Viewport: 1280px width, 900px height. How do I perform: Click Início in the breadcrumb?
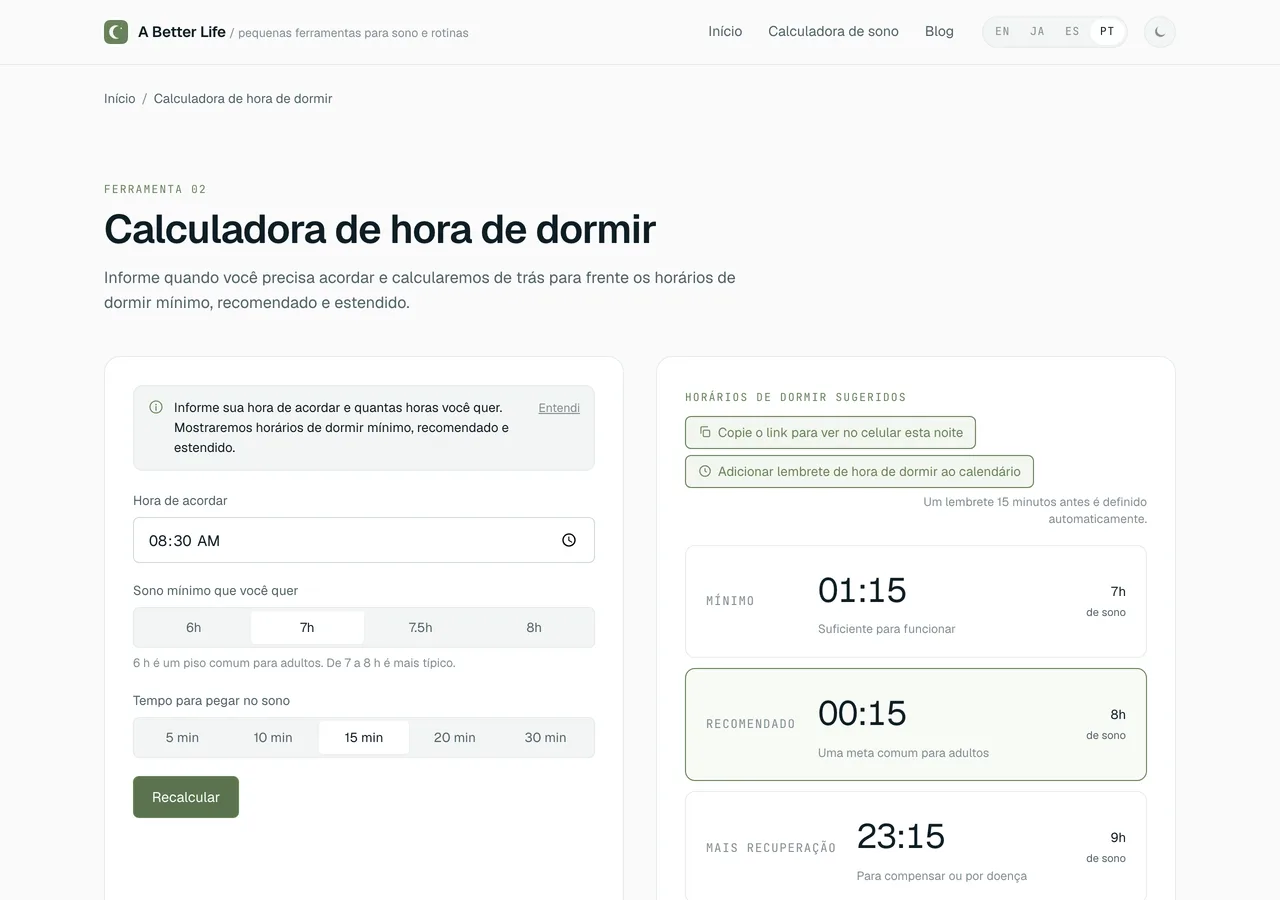[120, 98]
